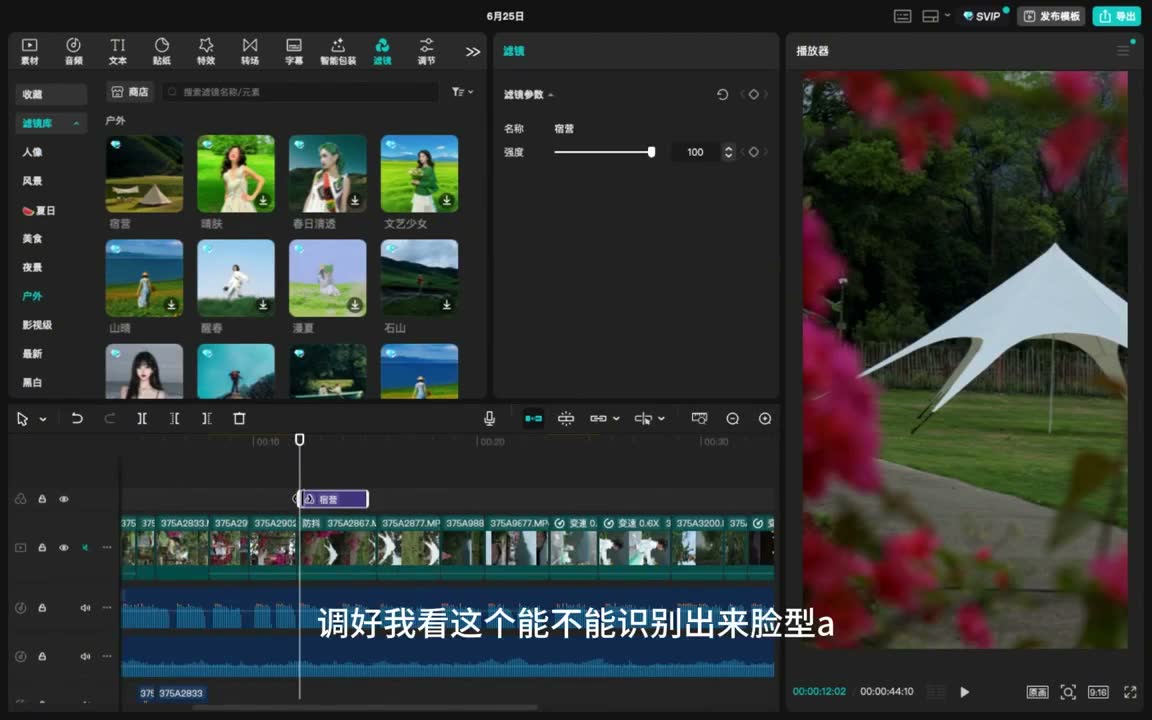Zoom out the timeline

coord(732,418)
